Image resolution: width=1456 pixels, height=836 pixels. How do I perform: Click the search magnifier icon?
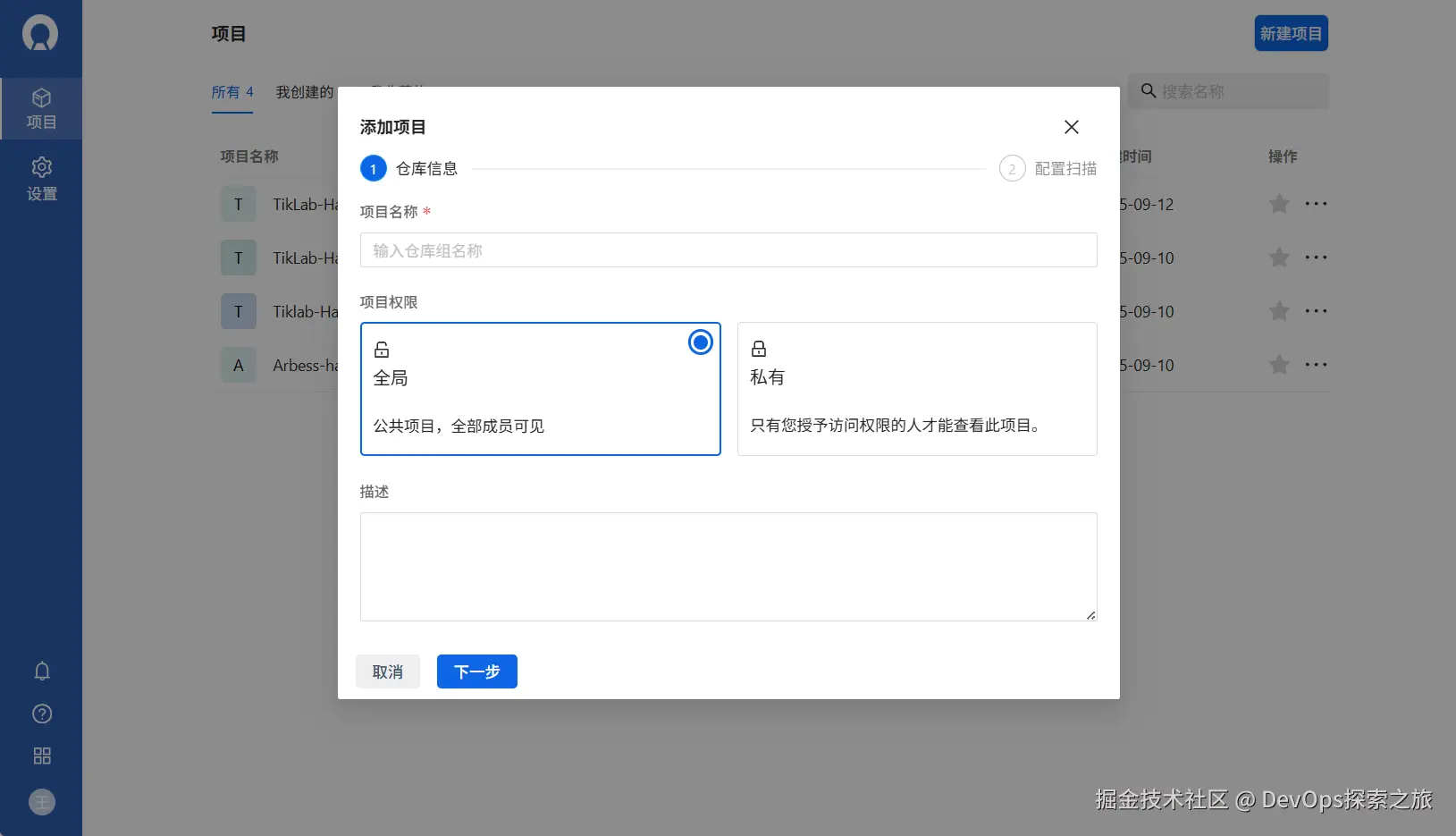(x=1149, y=91)
